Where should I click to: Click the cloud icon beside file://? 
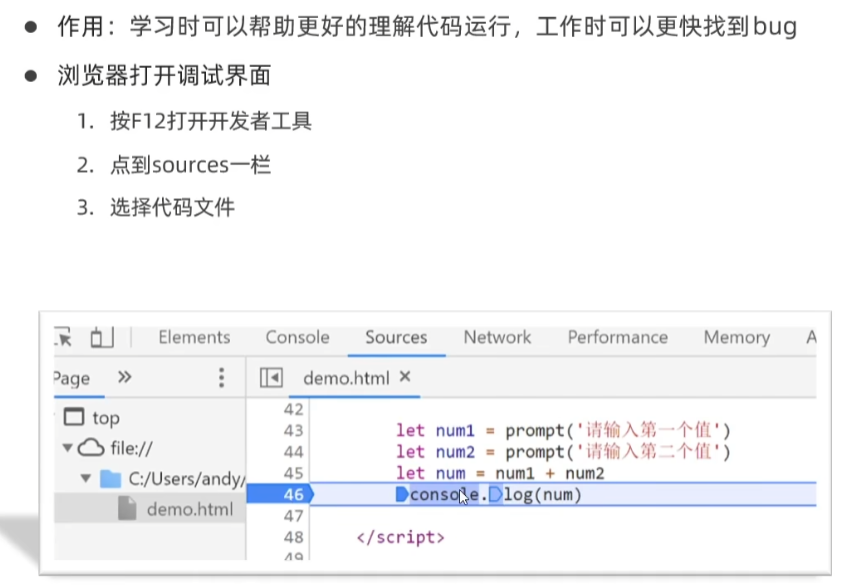tap(91, 447)
